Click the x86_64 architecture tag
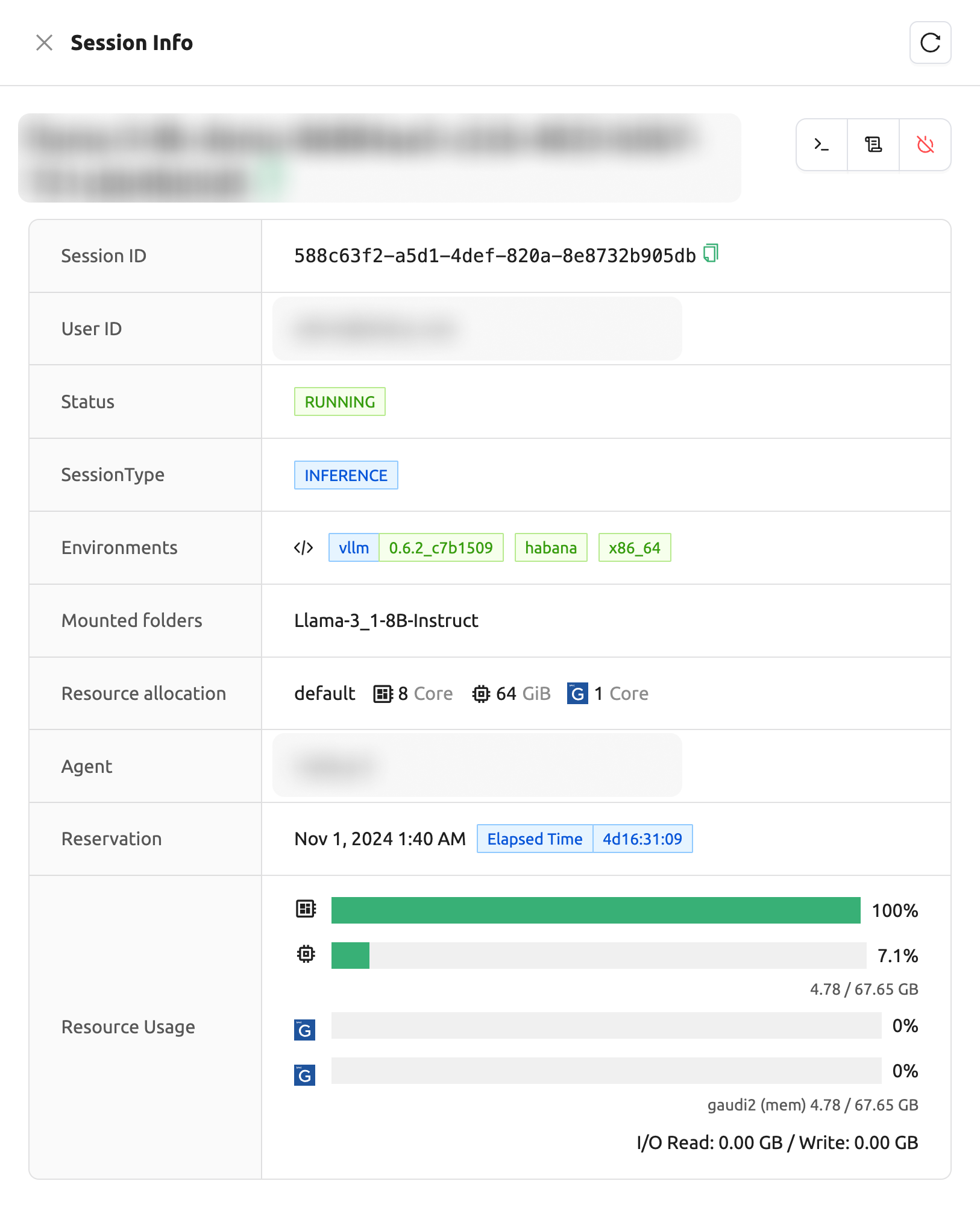Image resolution: width=980 pixels, height=1225 pixels. (x=635, y=547)
